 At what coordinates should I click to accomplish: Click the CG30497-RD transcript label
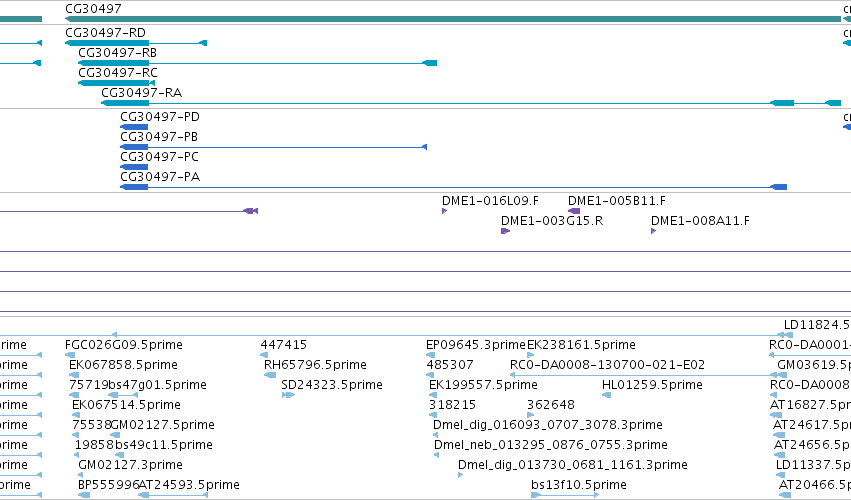coord(105,33)
